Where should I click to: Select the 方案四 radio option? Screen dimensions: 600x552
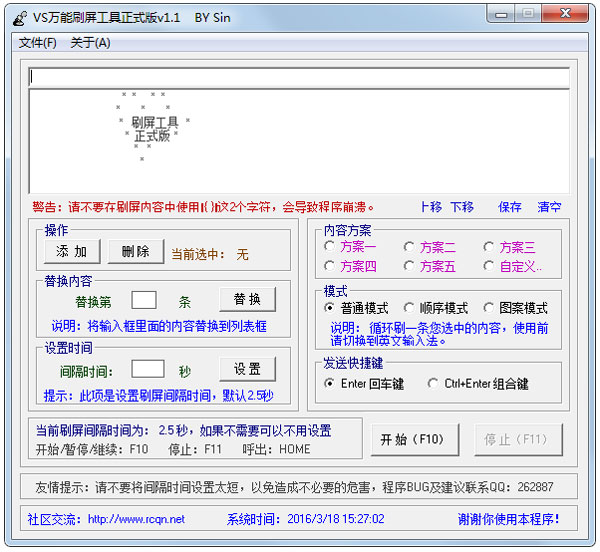350,266
